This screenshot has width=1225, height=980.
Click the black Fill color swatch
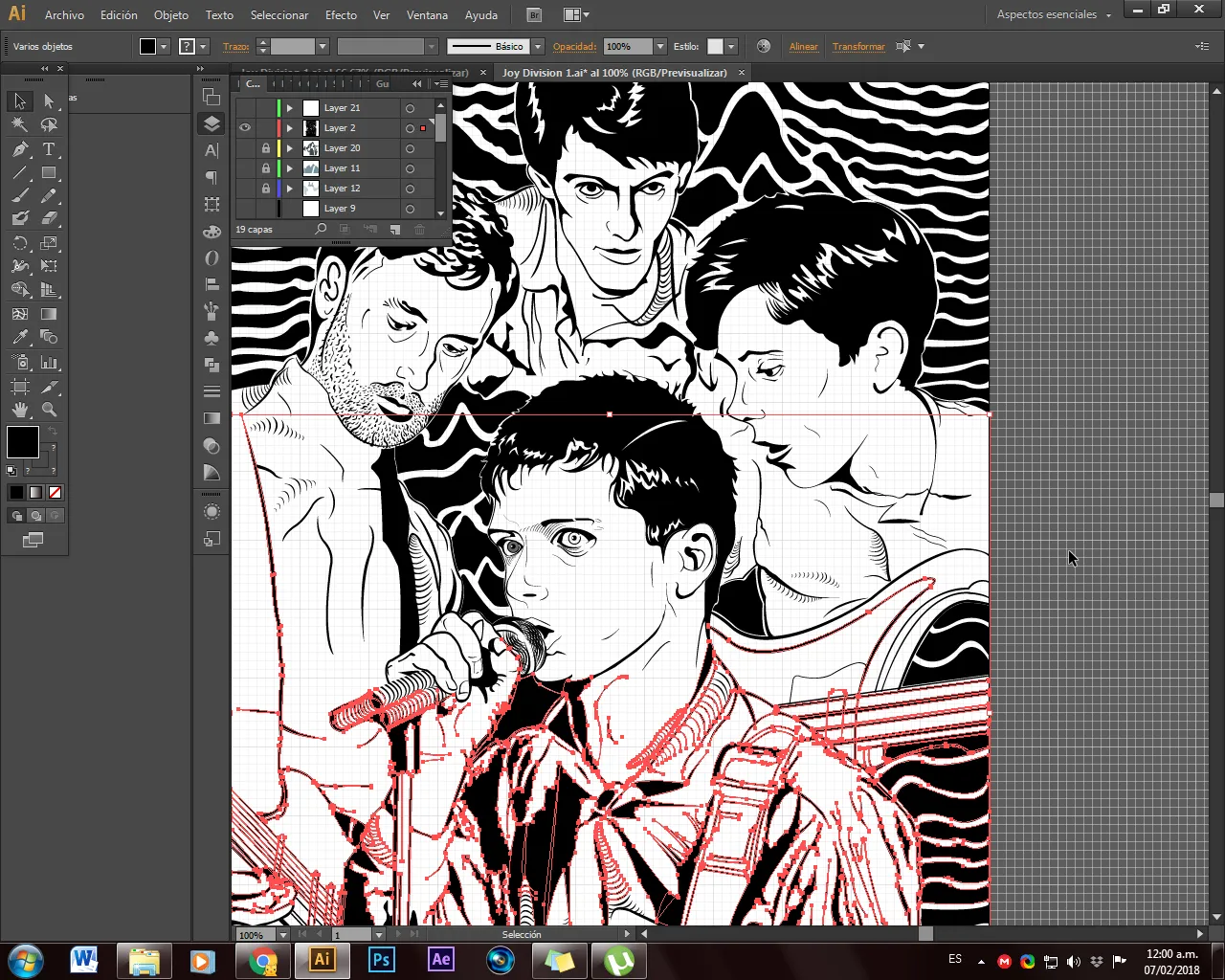[x=147, y=46]
